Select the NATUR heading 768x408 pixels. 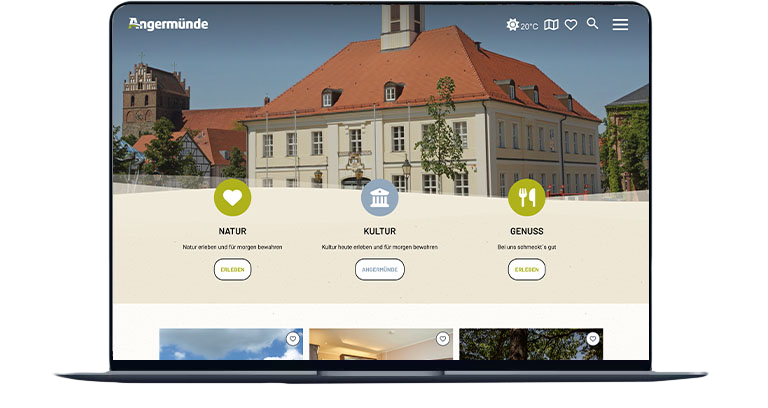(x=233, y=231)
